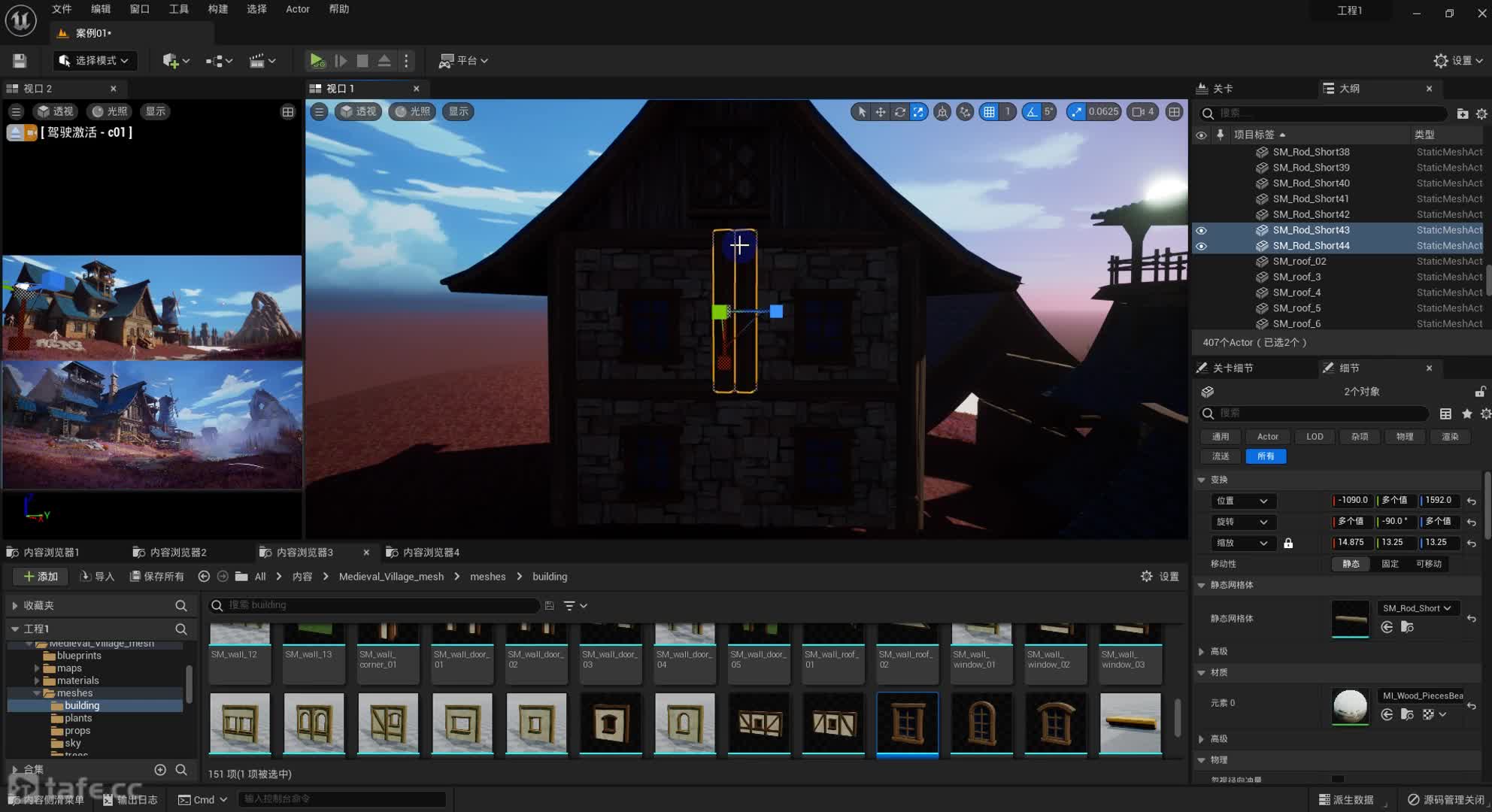This screenshot has width=1492, height=812.
Task: Click 保存所有 save all button
Action: [156, 577]
